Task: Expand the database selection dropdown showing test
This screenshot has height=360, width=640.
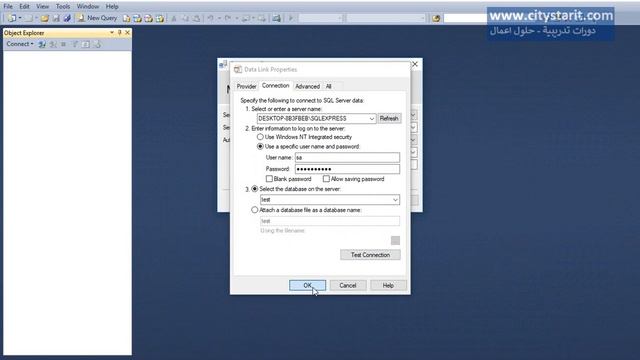Action: [395, 200]
